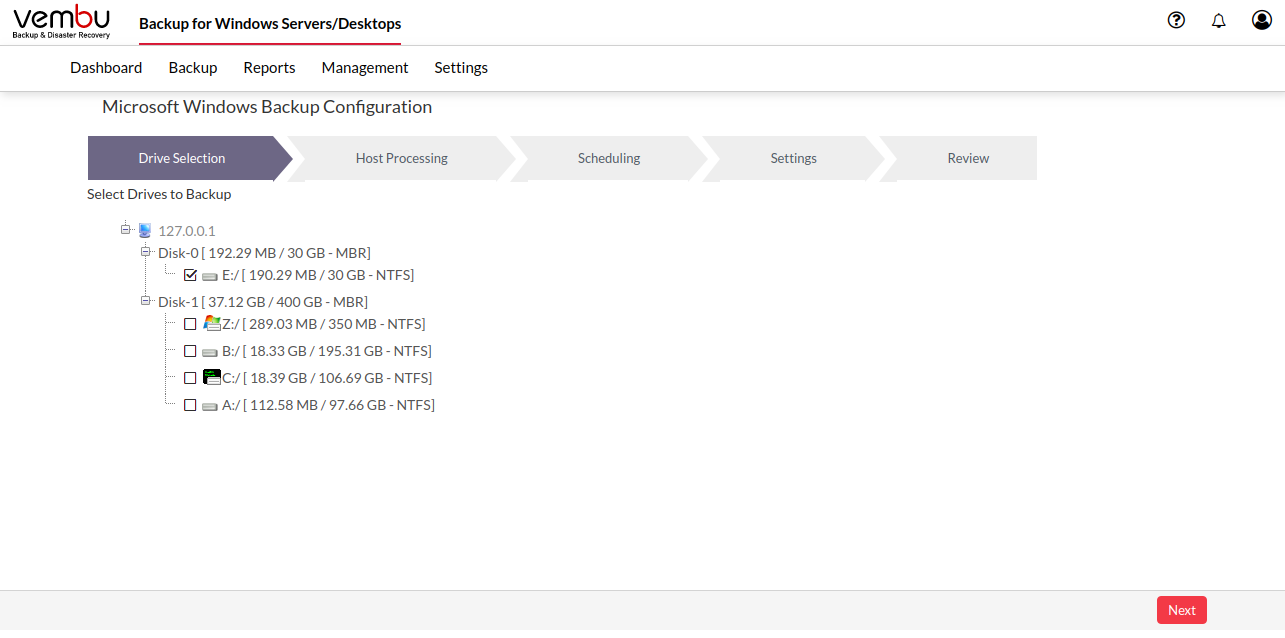This screenshot has width=1285, height=638.
Task: Click the boot volume icon for C:/
Action: (x=212, y=377)
